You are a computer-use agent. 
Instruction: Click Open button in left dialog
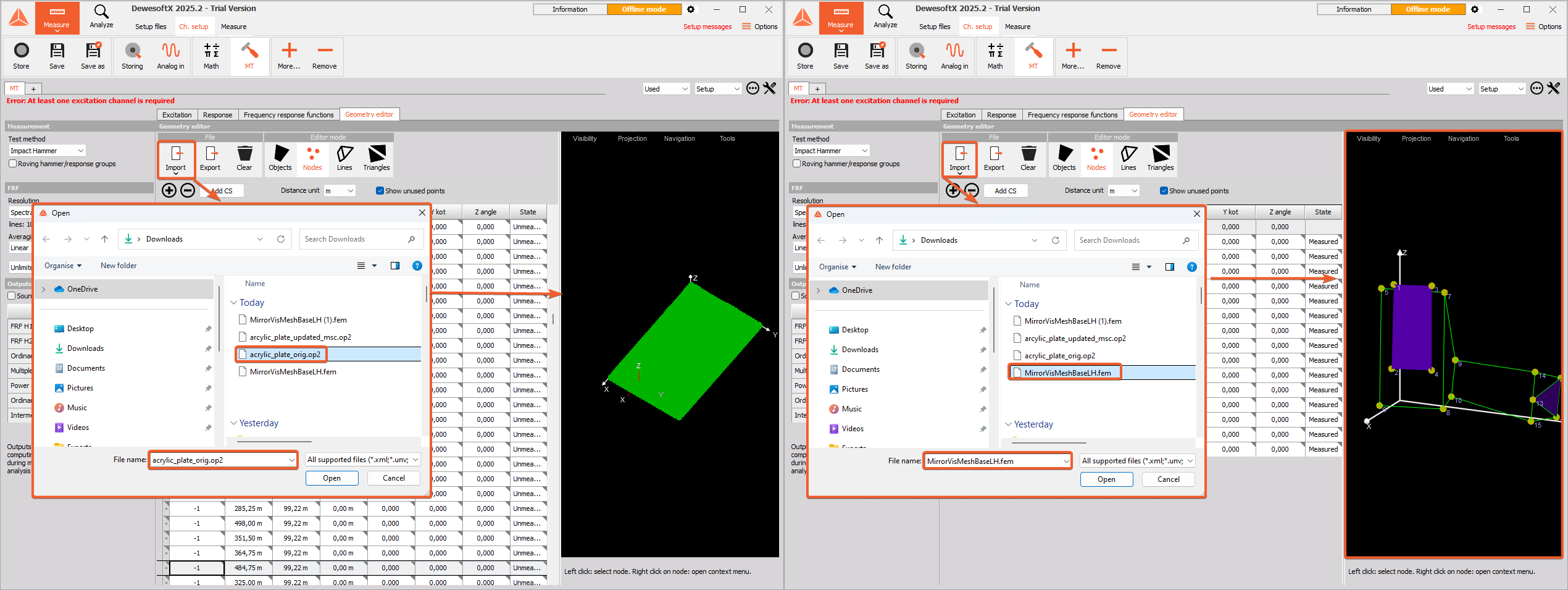point(332,478)
